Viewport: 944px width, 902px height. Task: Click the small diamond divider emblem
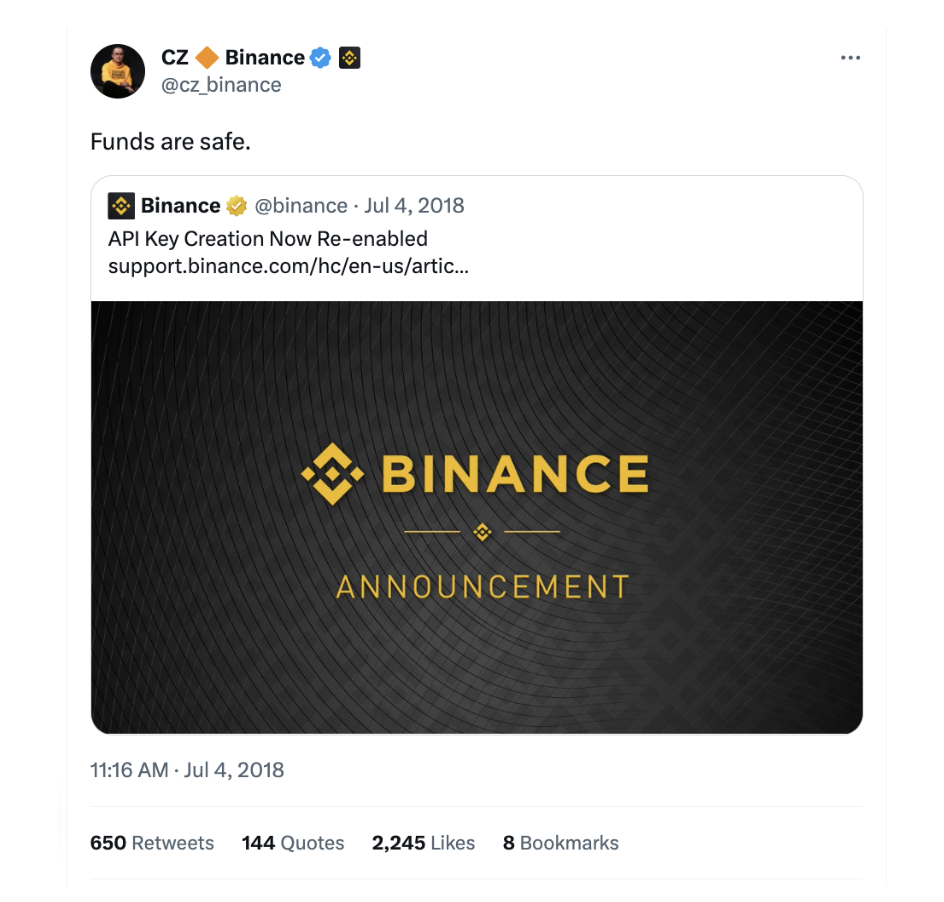pyautogui.click(x=482, y=532)
